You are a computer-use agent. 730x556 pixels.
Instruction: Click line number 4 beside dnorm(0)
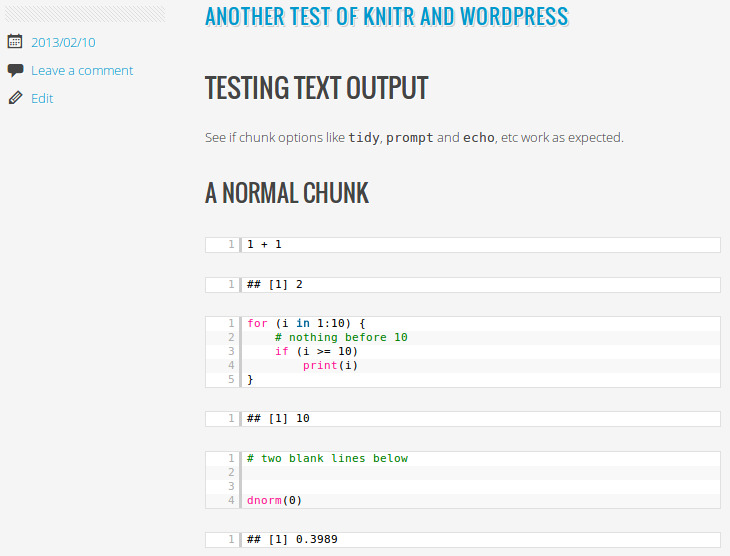point(231,501)
